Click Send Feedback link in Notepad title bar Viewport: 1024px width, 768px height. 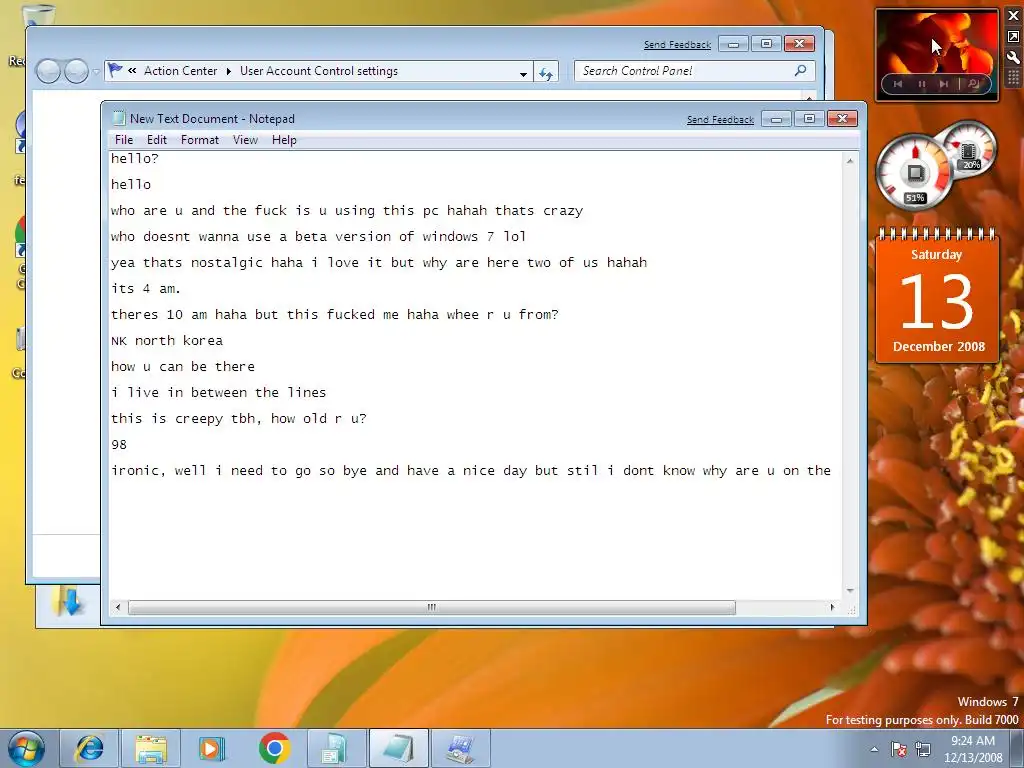click(x=720, y=120)
